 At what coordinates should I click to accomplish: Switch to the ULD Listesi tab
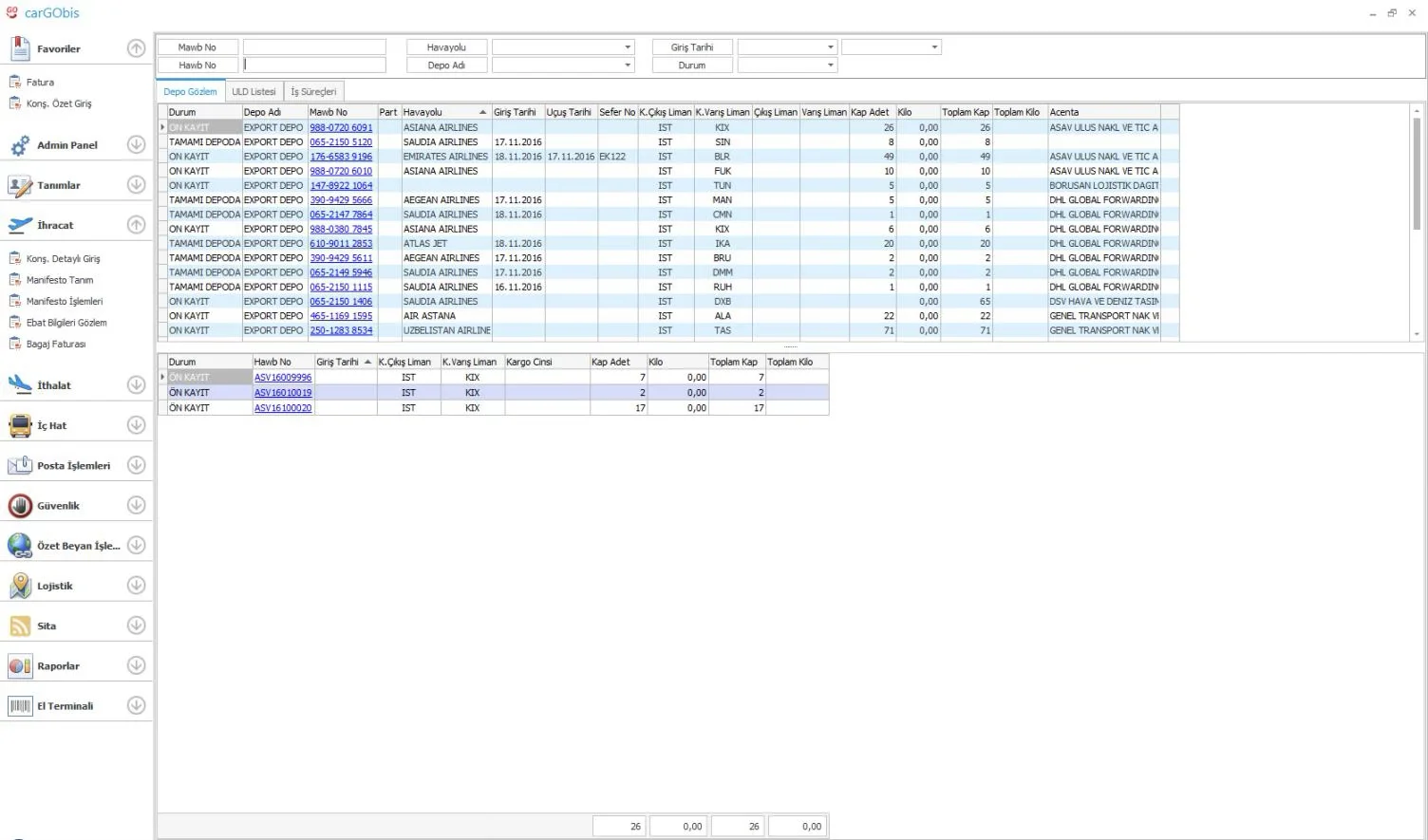254,92
